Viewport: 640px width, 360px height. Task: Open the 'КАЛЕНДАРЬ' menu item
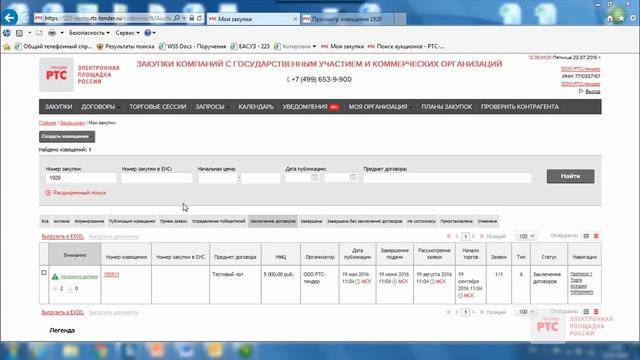coord(256,107)
